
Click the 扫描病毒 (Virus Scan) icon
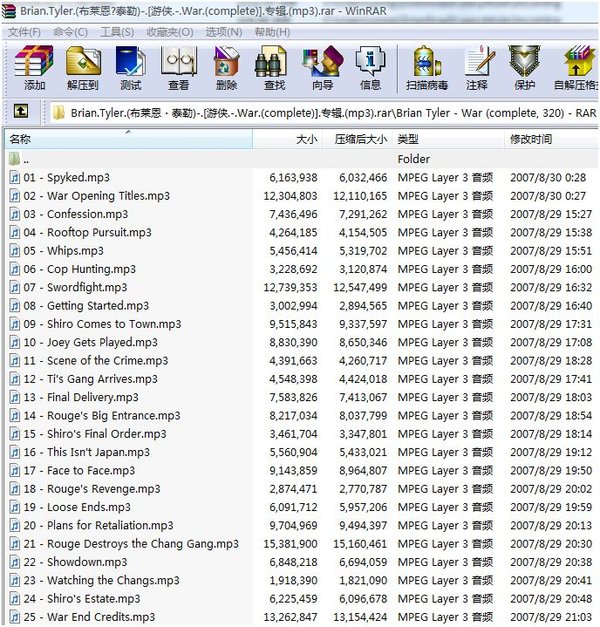(x=426, y=61)
